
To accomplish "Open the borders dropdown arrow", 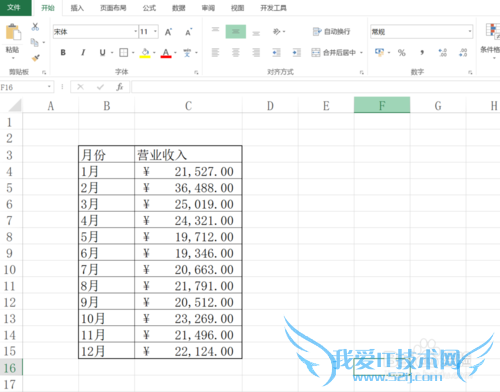I will click(x=133, y=52).
